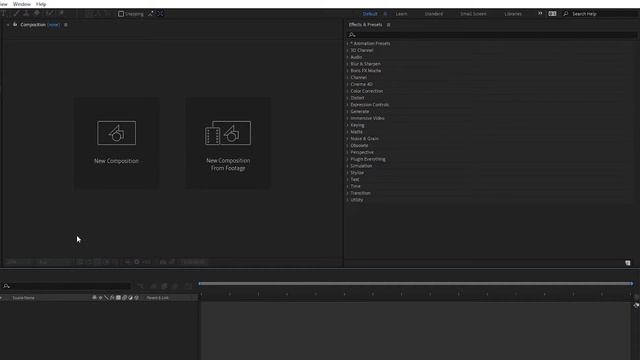Create a New Composition
The width and height of the screenshot is (640, 360).
(x=116, y=142)
